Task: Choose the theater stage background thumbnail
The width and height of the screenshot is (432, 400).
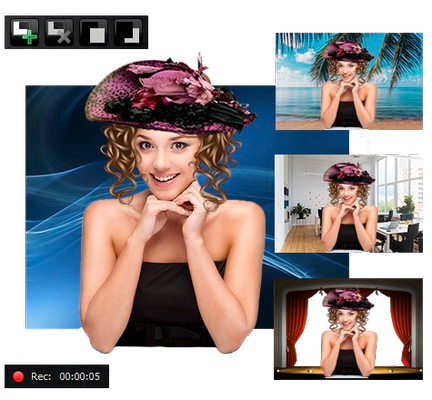Action: 348,329
